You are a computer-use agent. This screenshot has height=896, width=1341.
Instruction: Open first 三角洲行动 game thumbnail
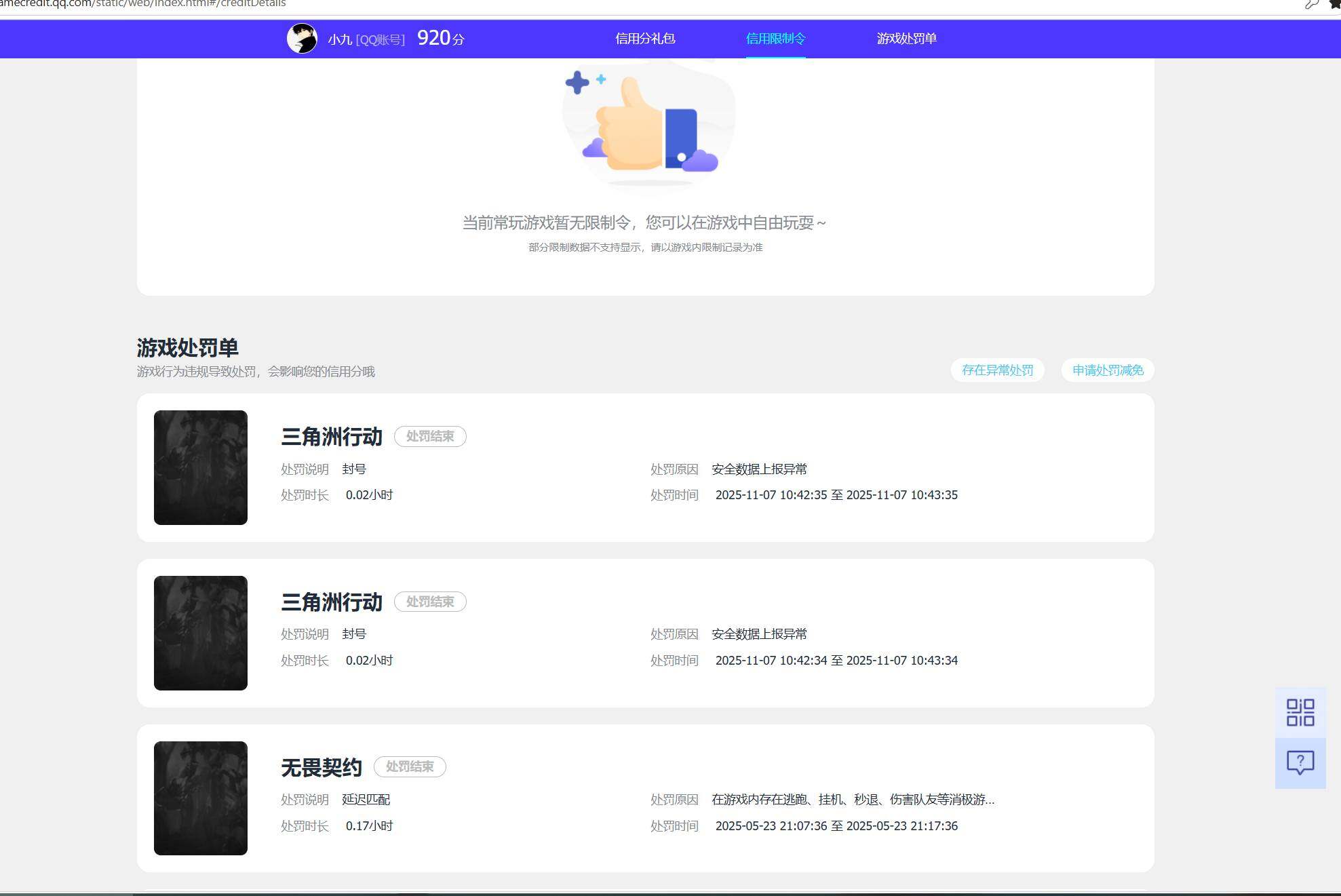tap(201, 467)
